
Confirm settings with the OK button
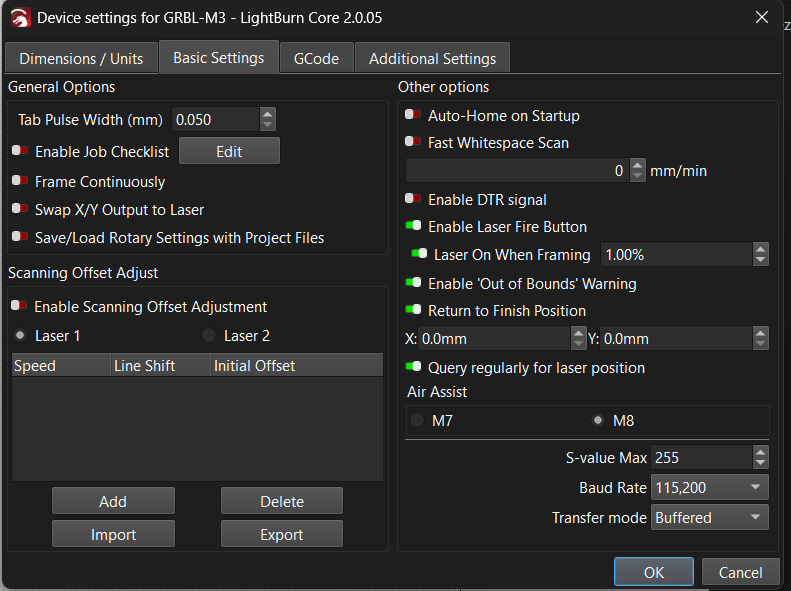pyautogui.click(x=653, y=573)
